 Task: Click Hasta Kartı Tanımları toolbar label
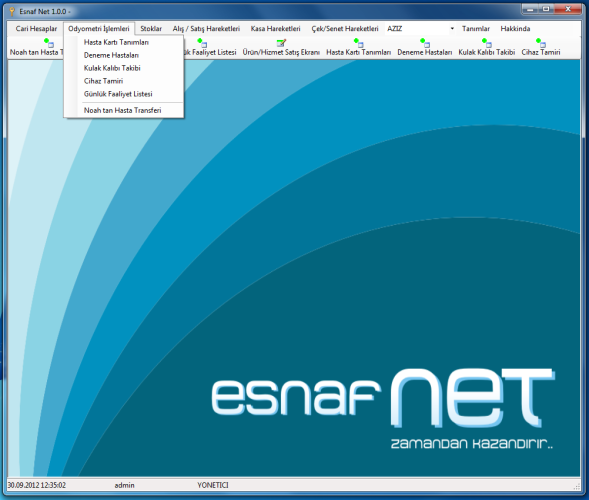click(x=358, y=52)
